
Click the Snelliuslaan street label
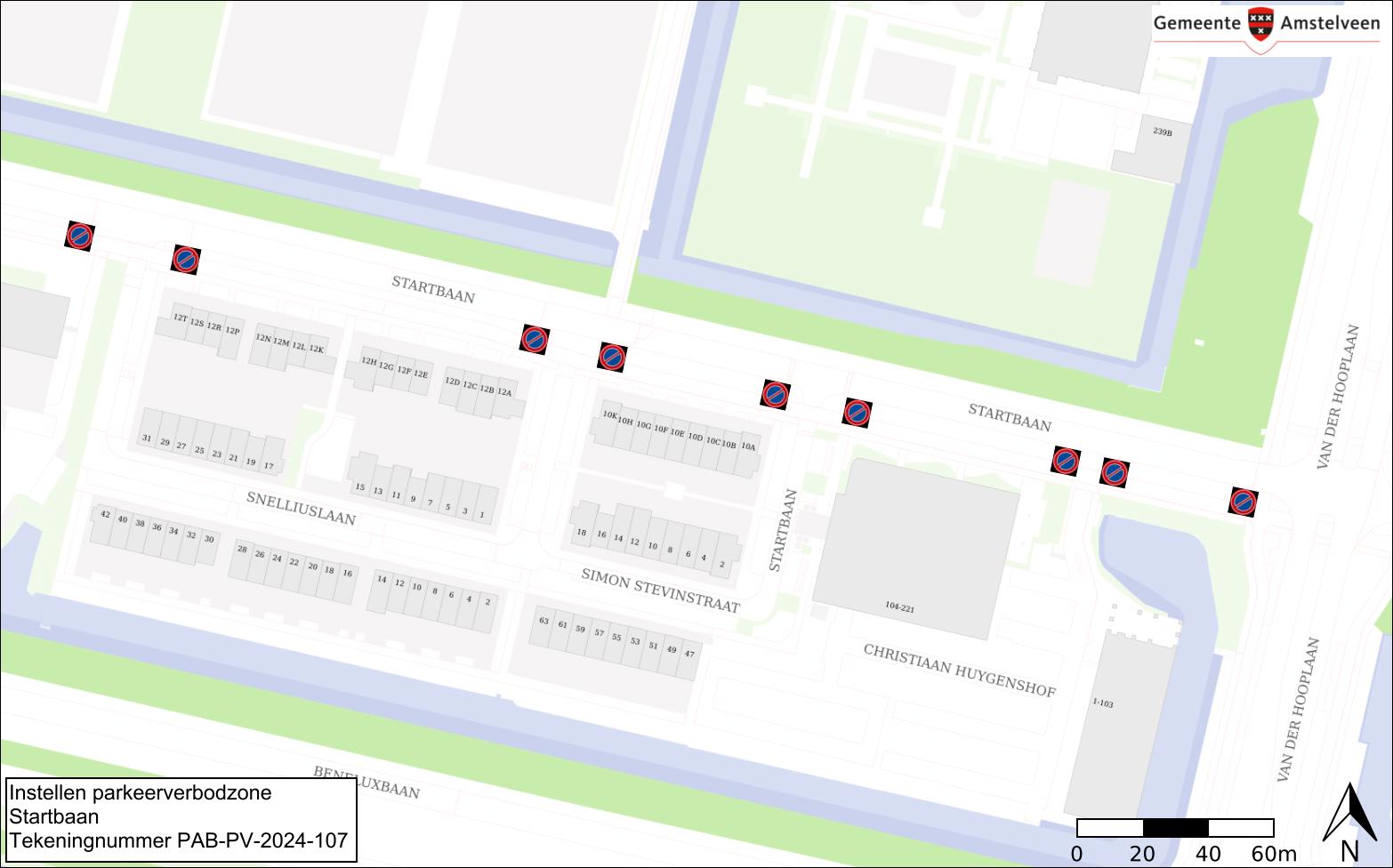coord(301,508)
